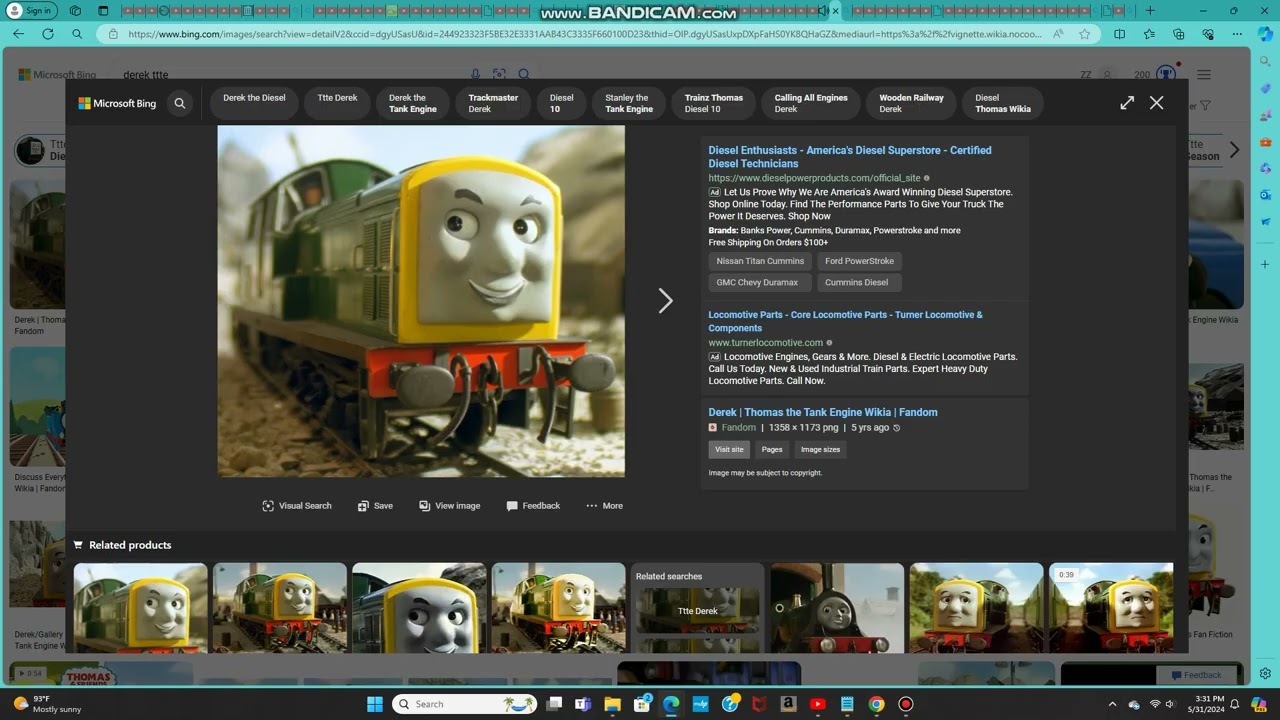Open the Windows Start menu
Image resolution: width=1280 pixels, height=720 pixels.
374,704
